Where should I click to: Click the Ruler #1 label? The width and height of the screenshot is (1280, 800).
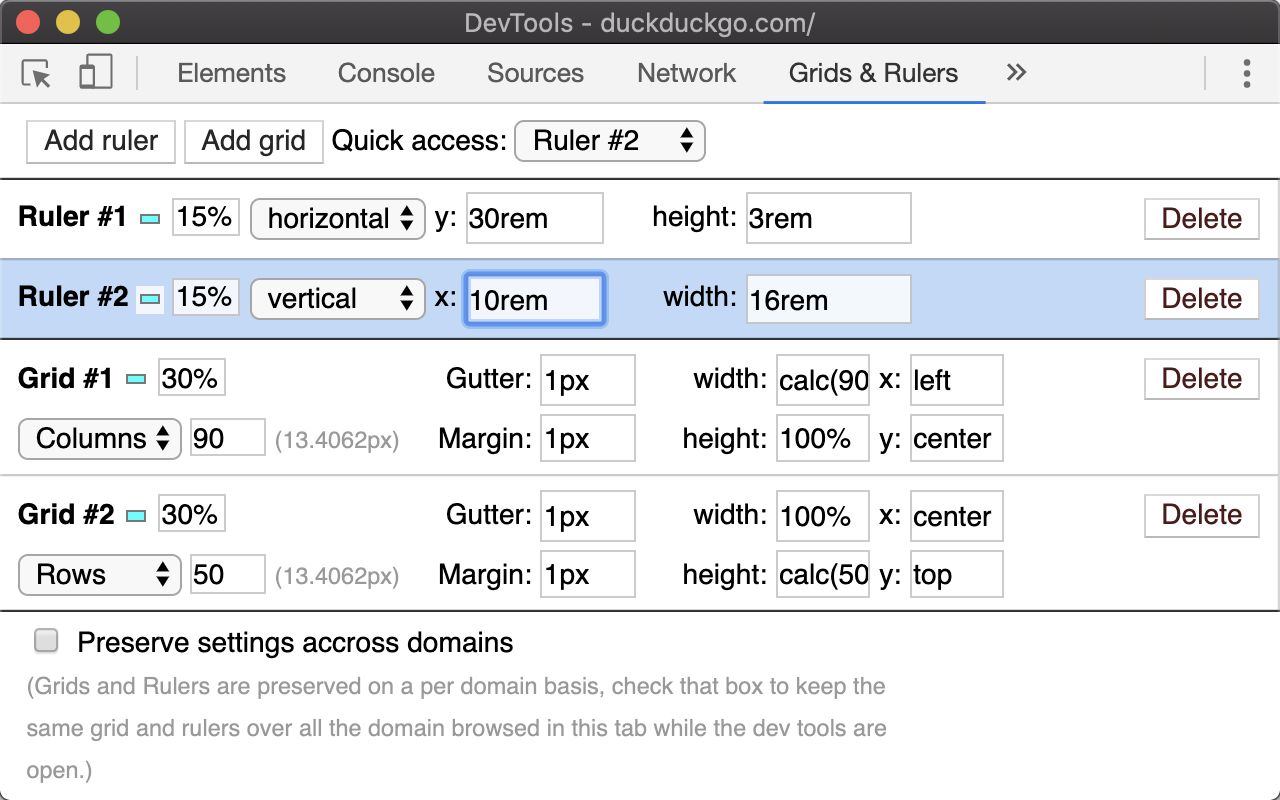[73, 217]
